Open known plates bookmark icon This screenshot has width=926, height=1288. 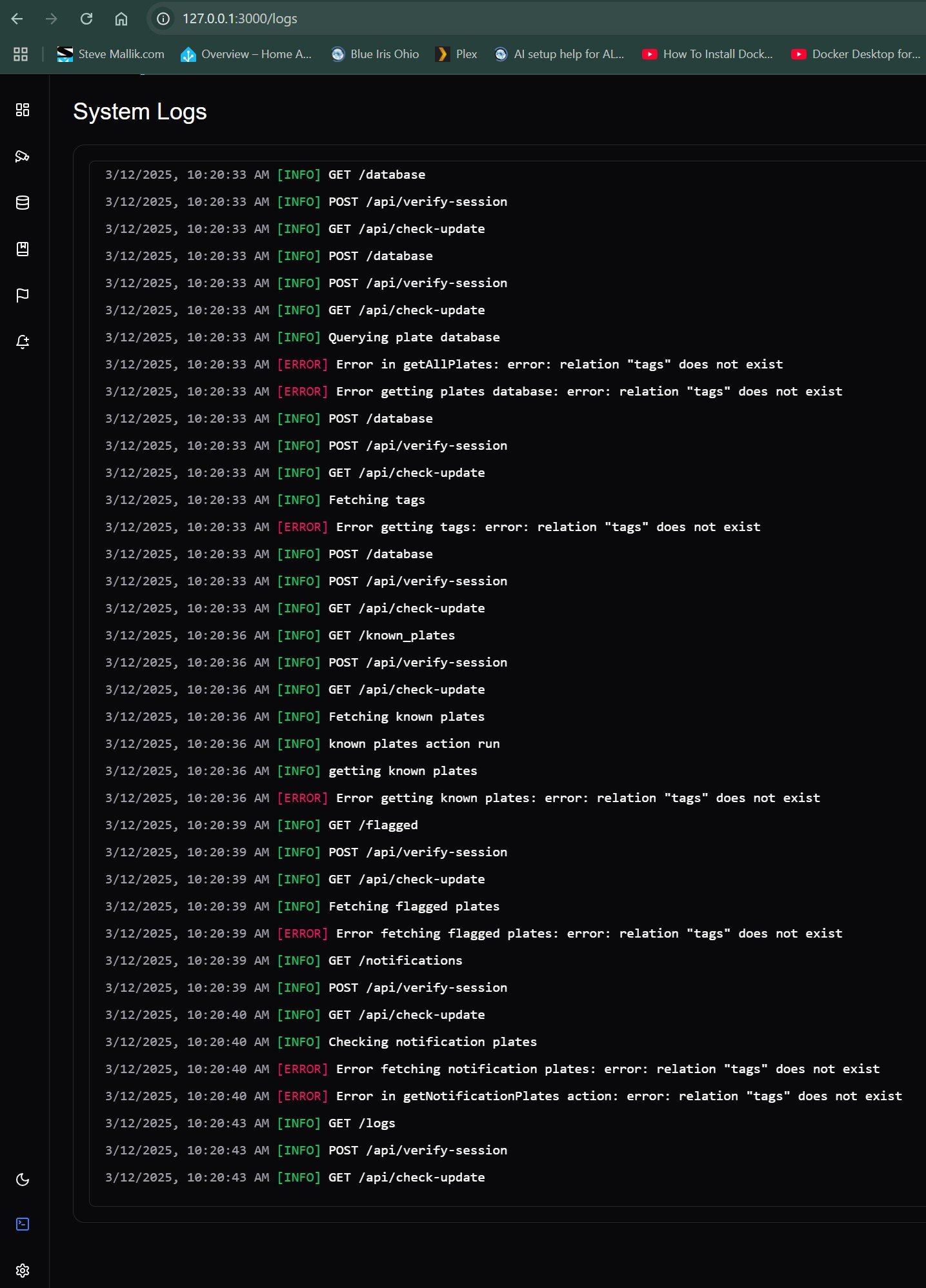tap(23, 249)
